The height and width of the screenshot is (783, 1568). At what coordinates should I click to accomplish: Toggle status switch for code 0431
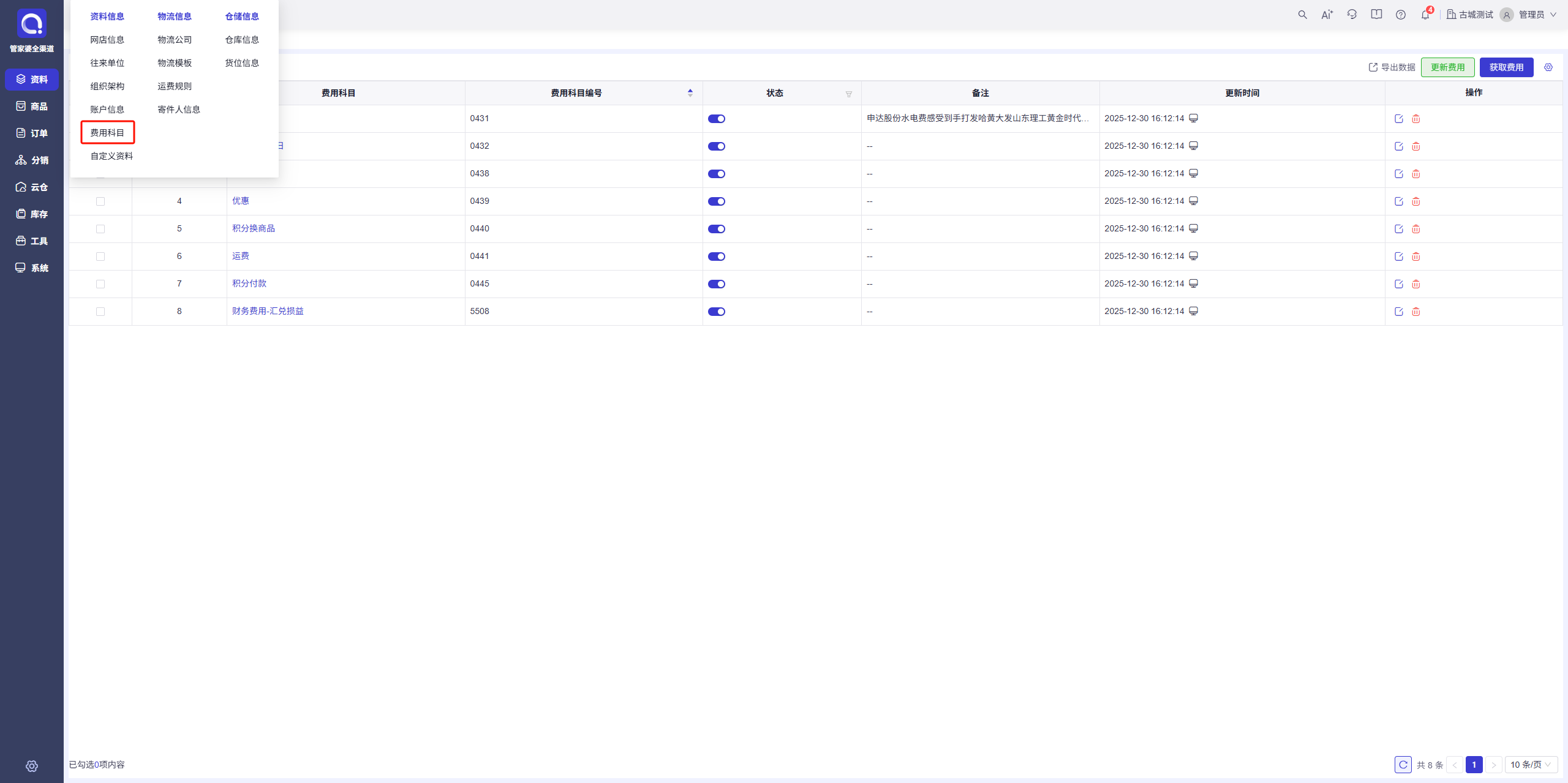pos(717,119)
